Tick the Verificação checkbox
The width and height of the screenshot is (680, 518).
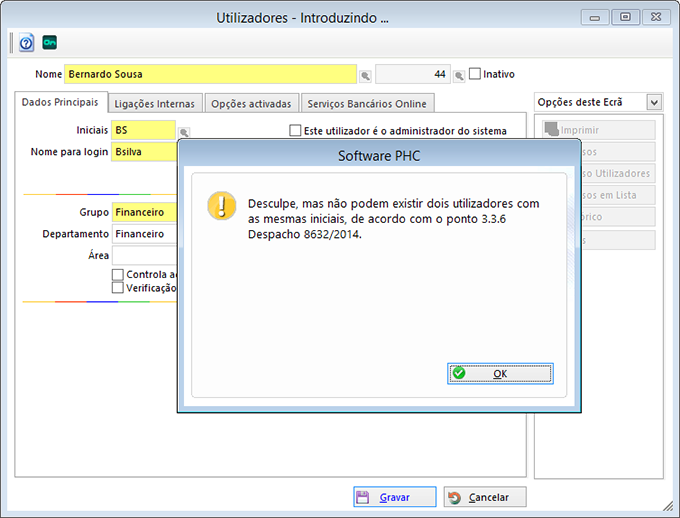tap(118, 288)
